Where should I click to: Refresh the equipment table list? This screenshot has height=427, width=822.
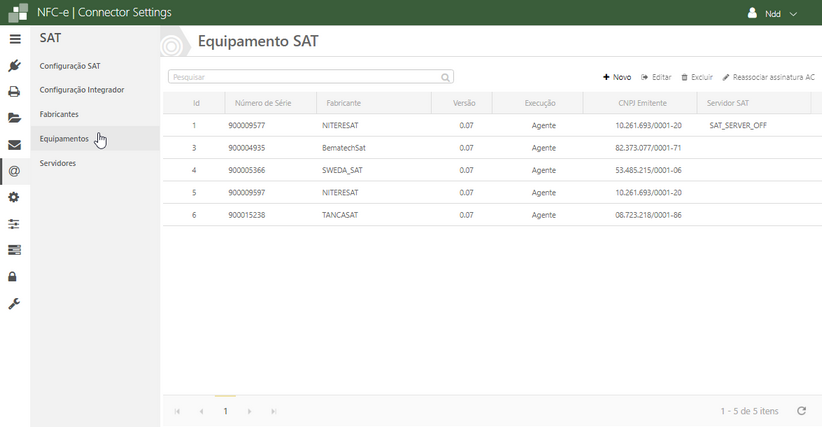point(801,411)
